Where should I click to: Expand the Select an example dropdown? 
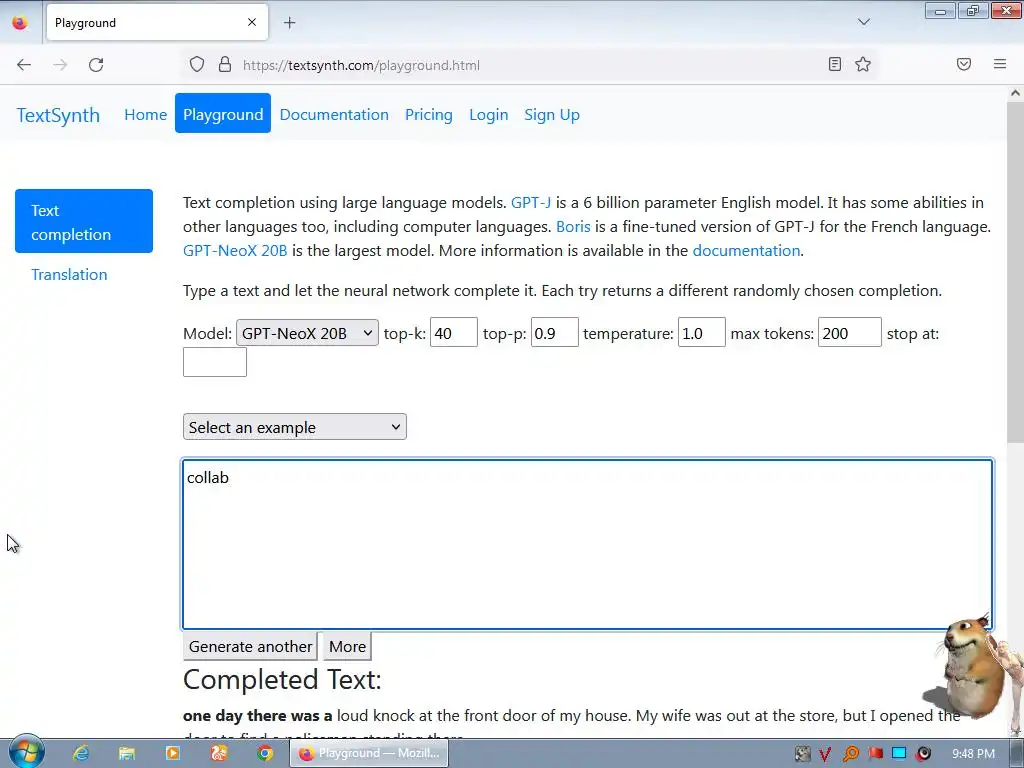pos(295,427)
